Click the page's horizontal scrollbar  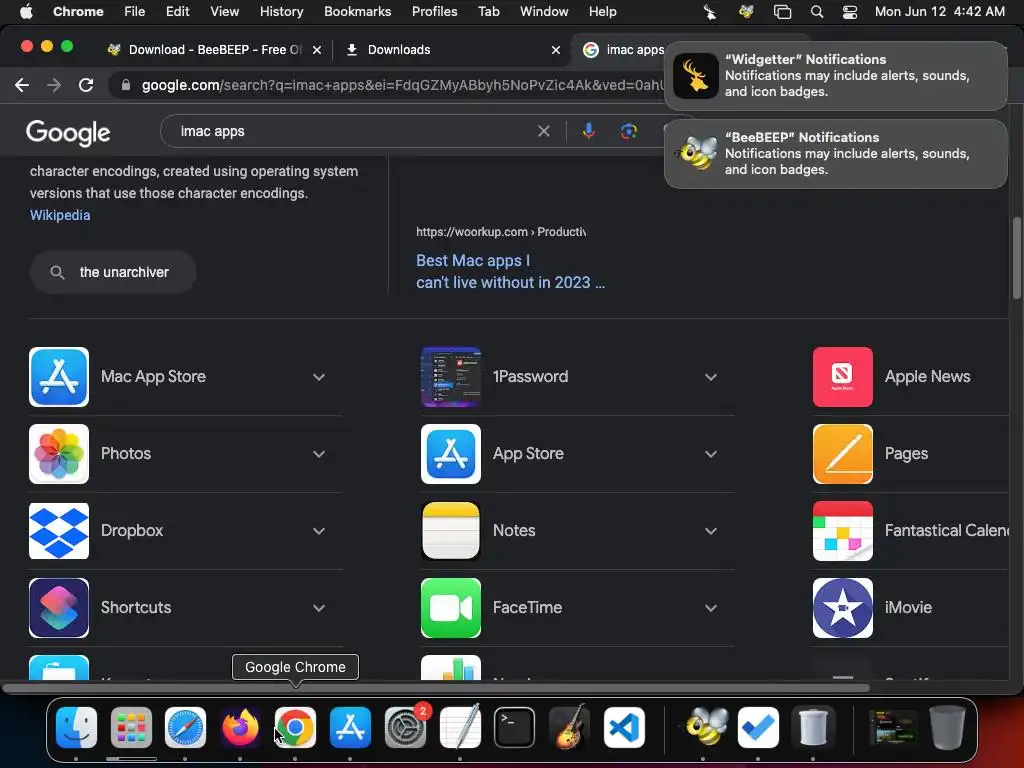[x=436, y=688]
